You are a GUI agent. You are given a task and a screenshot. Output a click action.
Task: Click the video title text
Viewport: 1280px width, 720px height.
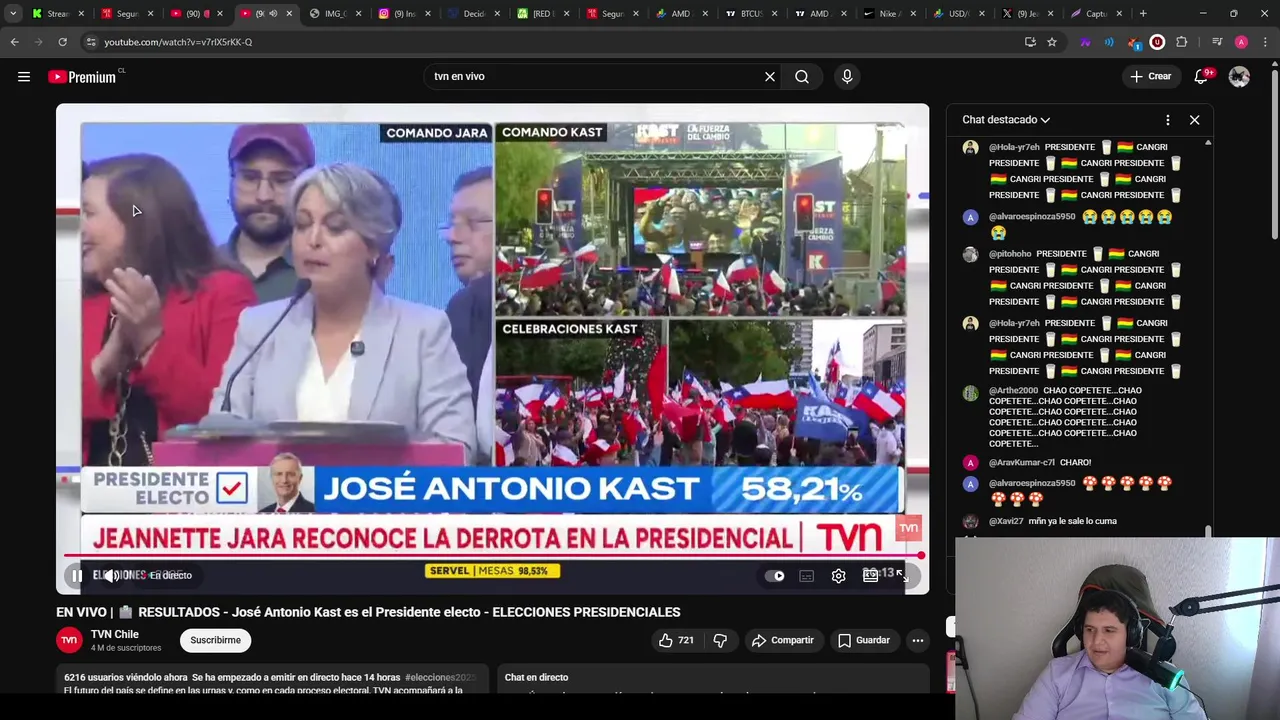coord(368,612)
